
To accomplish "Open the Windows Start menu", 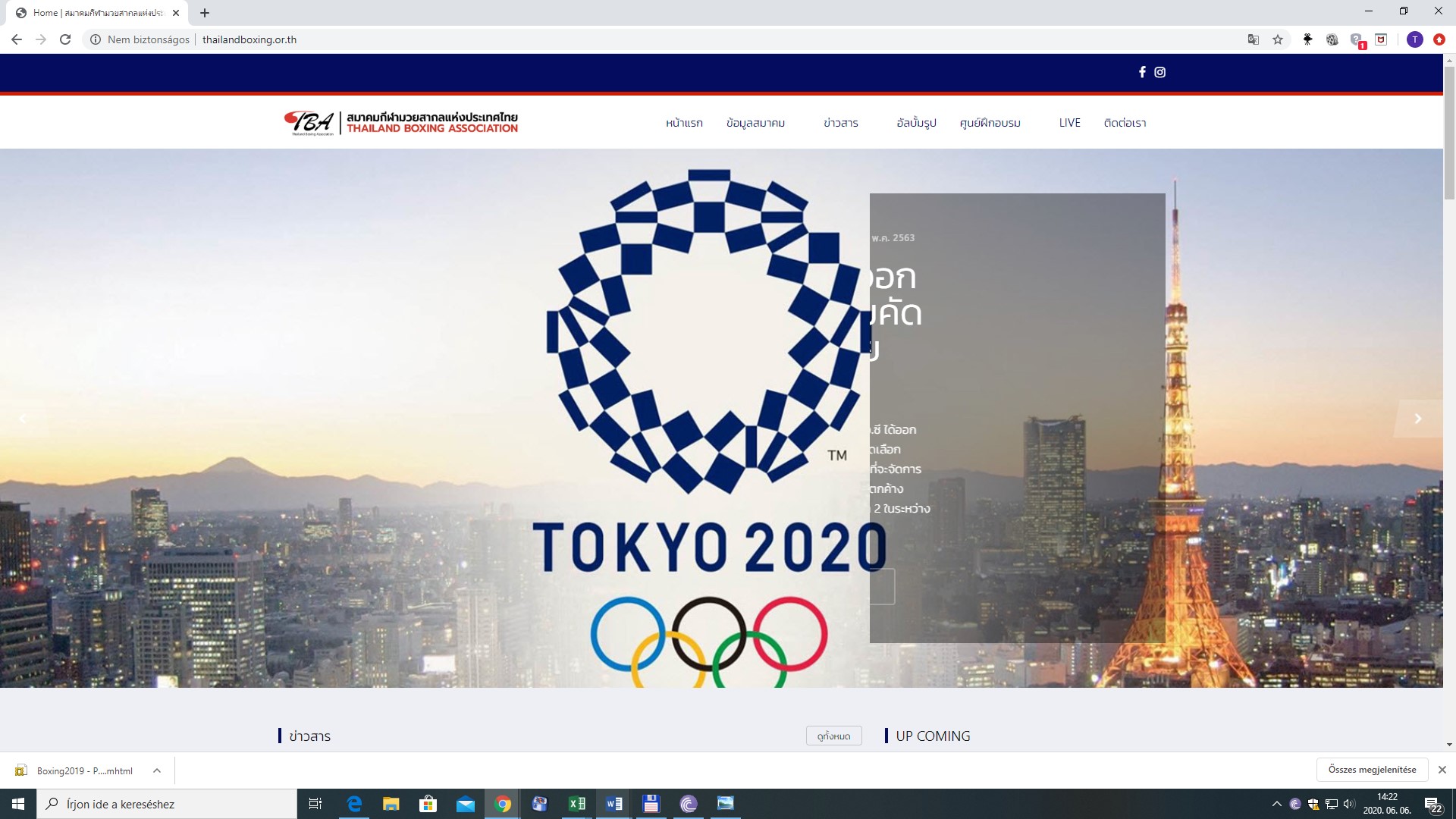I will pos(18,804).
